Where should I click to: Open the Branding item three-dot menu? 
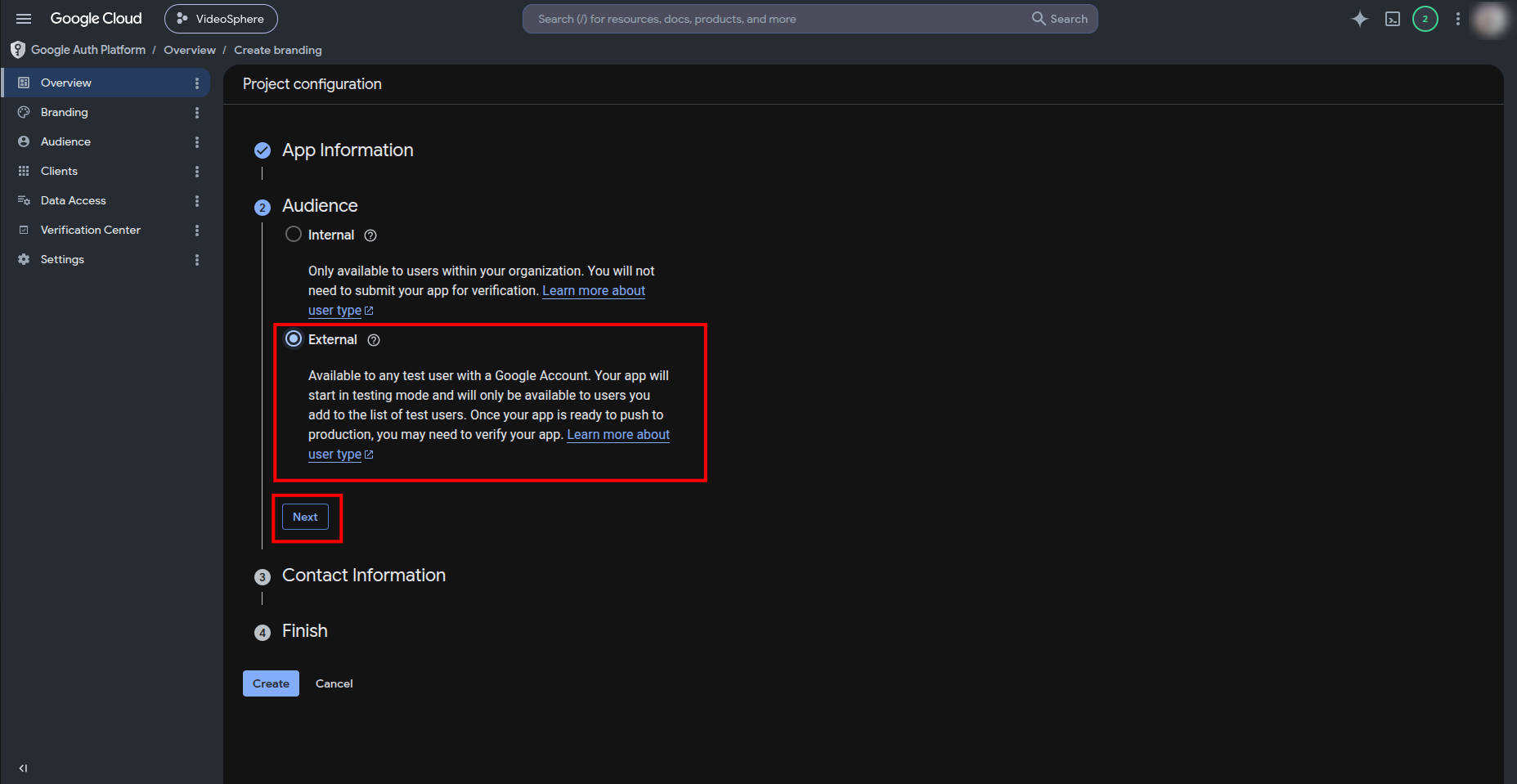(x=197, y=113)
